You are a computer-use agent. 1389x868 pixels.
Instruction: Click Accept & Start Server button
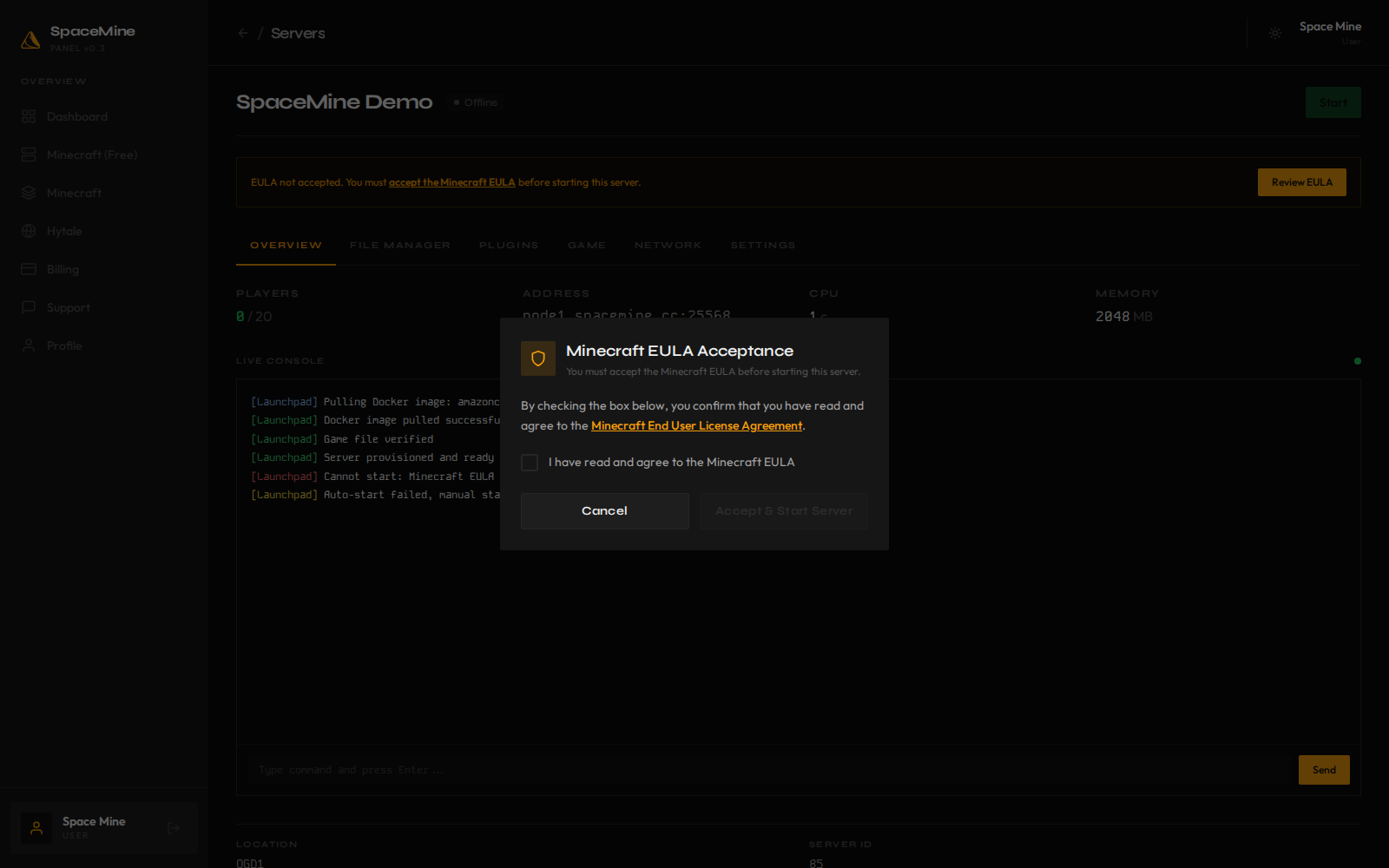pyautogui.click(x=784, y=511)
